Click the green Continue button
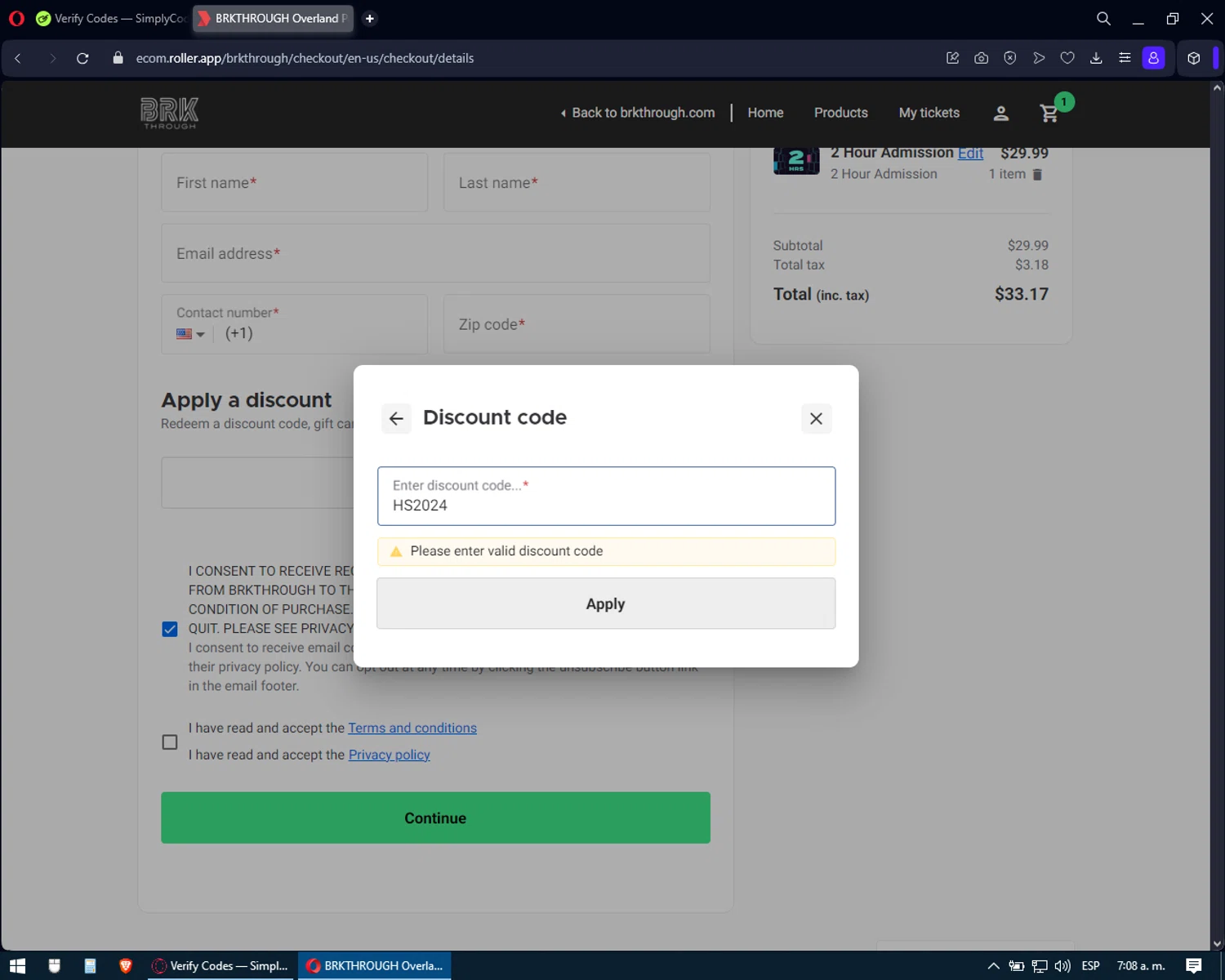 (435, 817)
